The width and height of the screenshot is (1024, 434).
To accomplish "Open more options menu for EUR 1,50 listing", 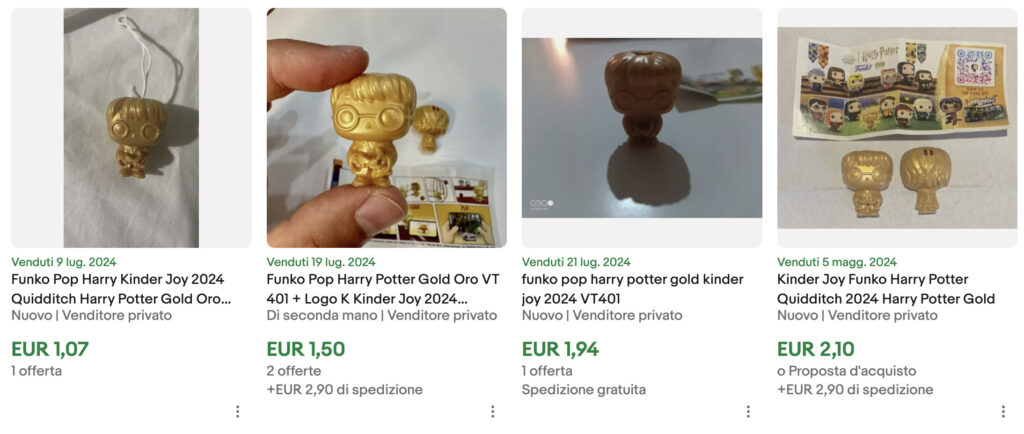I will 493,411.
